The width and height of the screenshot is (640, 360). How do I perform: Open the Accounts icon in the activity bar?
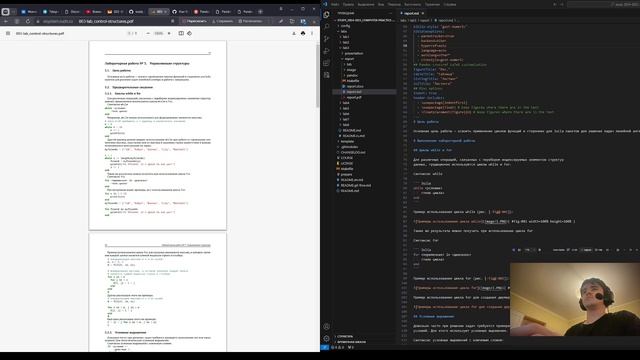click(x=327, y=327)
